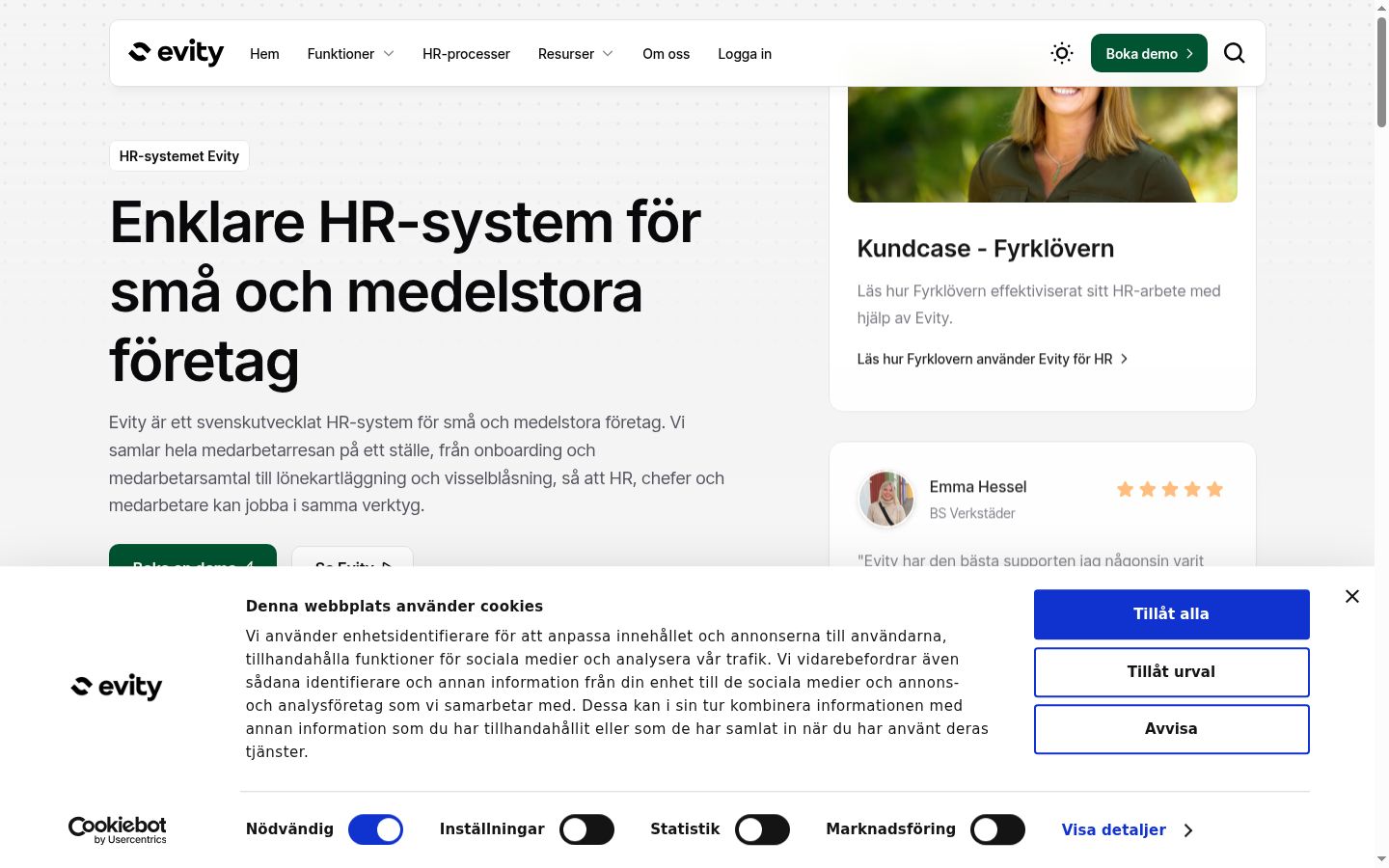This screenshot has height=868, width=1389.
Task: Click the Cookiebot by Usercentrics logo
Action: [117, 829]
